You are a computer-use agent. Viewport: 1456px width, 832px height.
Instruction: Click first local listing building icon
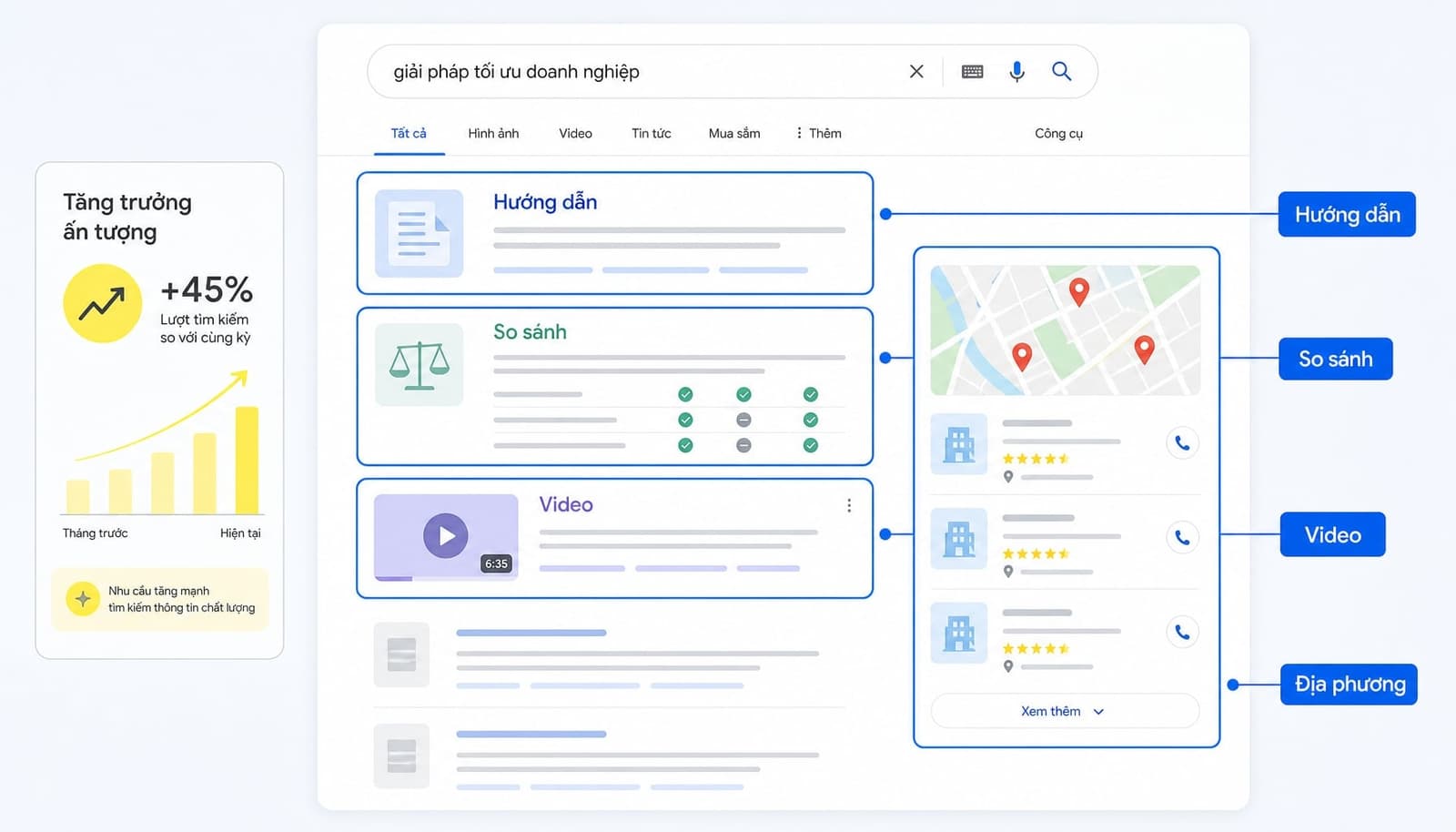[x=958, y=444]
